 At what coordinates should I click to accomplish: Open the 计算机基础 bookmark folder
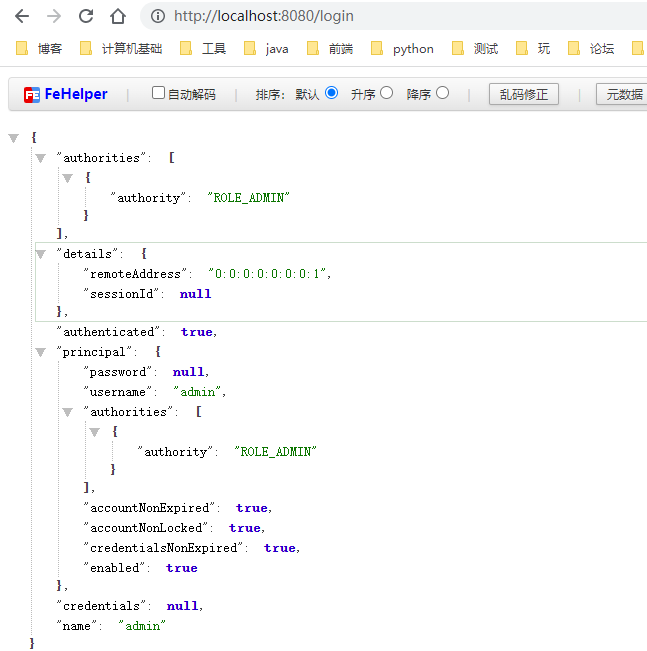click(121, 49)
